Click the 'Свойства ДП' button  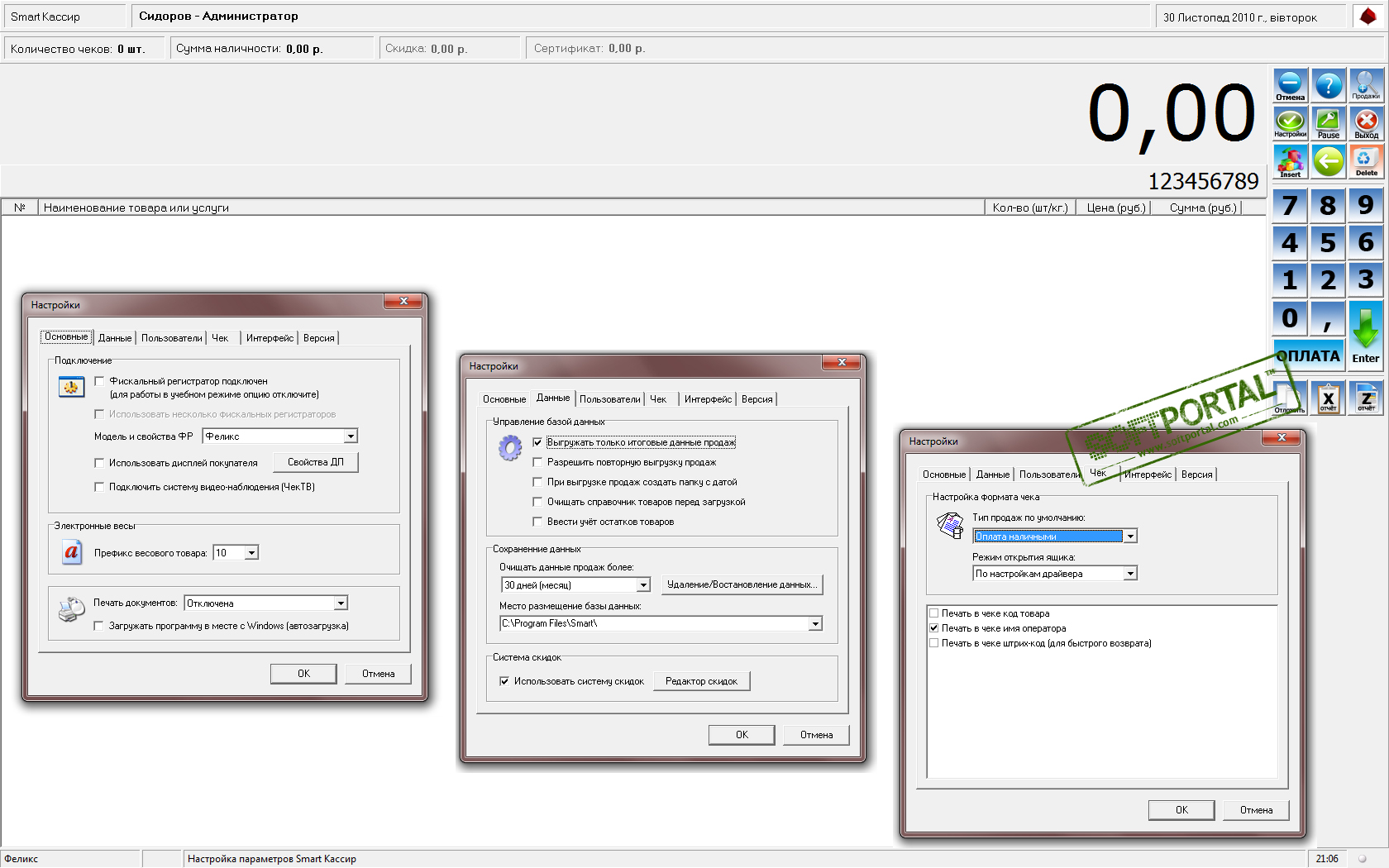[x=316, y=462]
